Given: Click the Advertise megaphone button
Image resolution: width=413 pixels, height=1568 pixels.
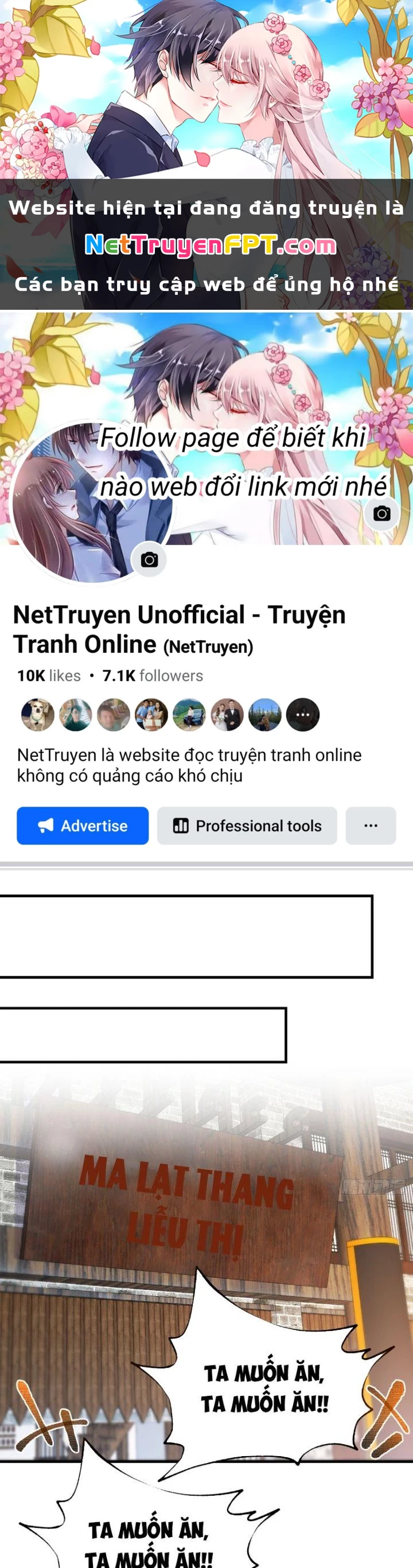Looking at the screenshot, I should click(x=83, y=826).
